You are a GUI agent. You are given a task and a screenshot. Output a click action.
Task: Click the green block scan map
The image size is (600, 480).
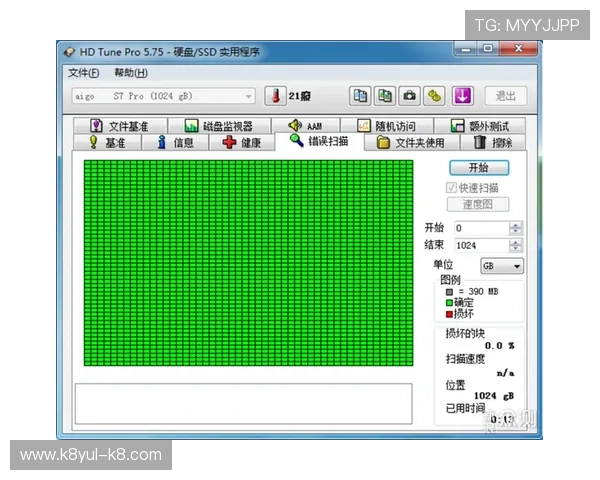248,263
